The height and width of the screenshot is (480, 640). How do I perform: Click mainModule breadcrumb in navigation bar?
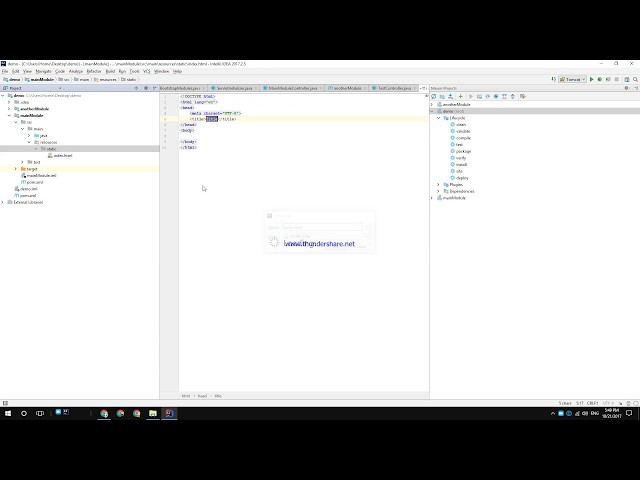pos(39,80)
